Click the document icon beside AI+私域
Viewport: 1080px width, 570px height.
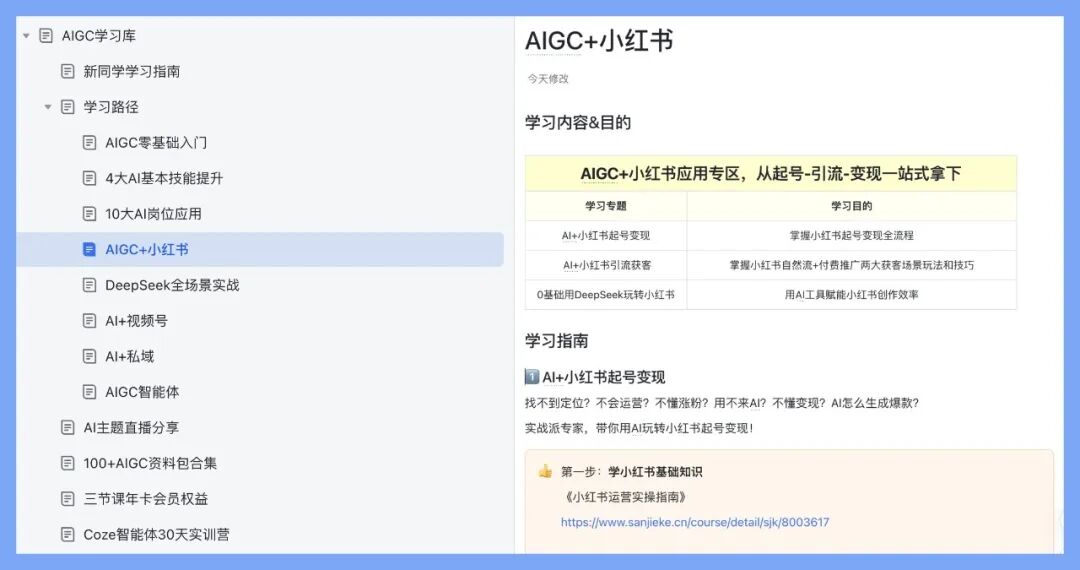tap(90, 356)
